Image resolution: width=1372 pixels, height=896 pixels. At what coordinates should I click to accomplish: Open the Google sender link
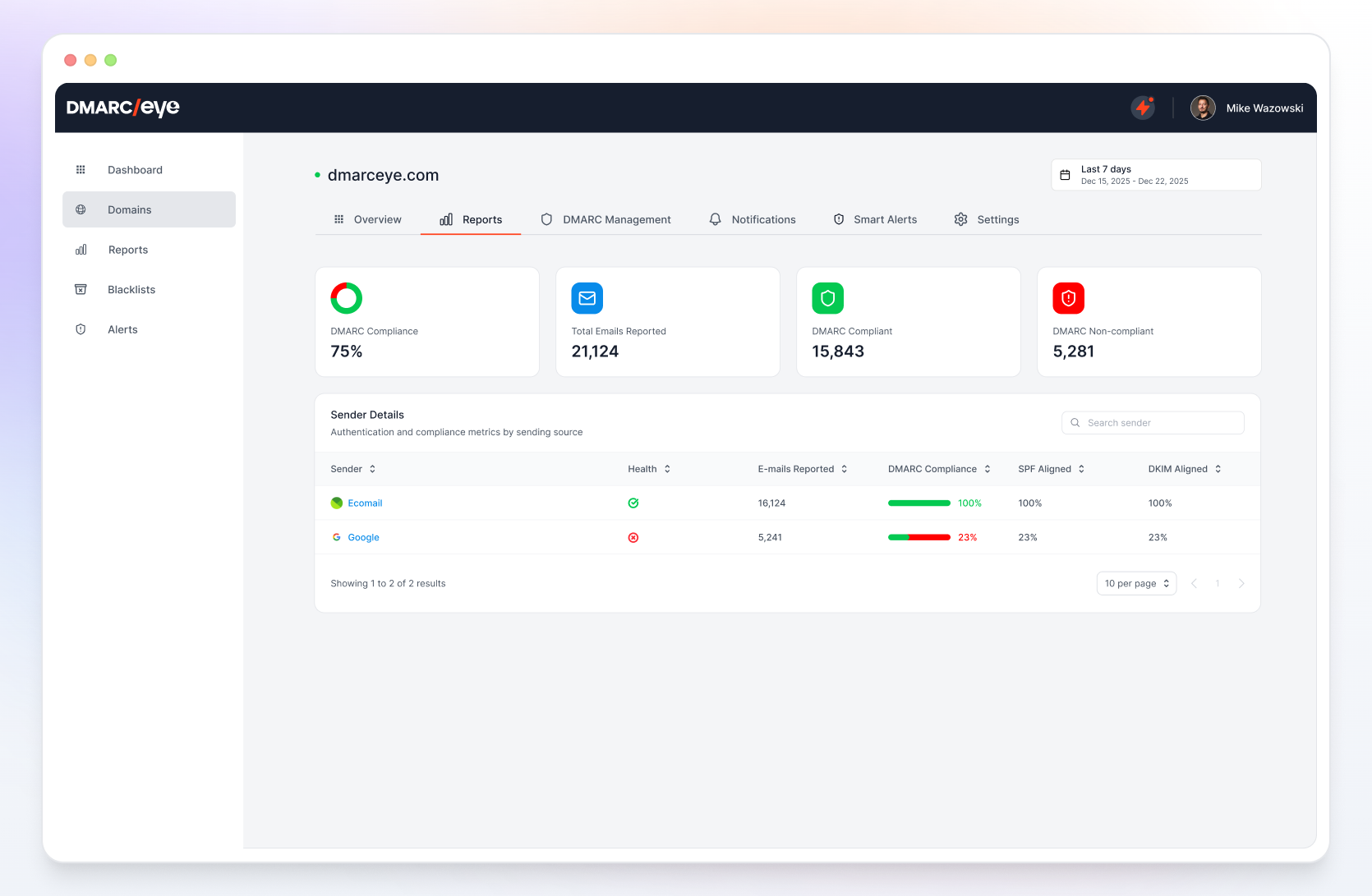[x=363, y=538]
